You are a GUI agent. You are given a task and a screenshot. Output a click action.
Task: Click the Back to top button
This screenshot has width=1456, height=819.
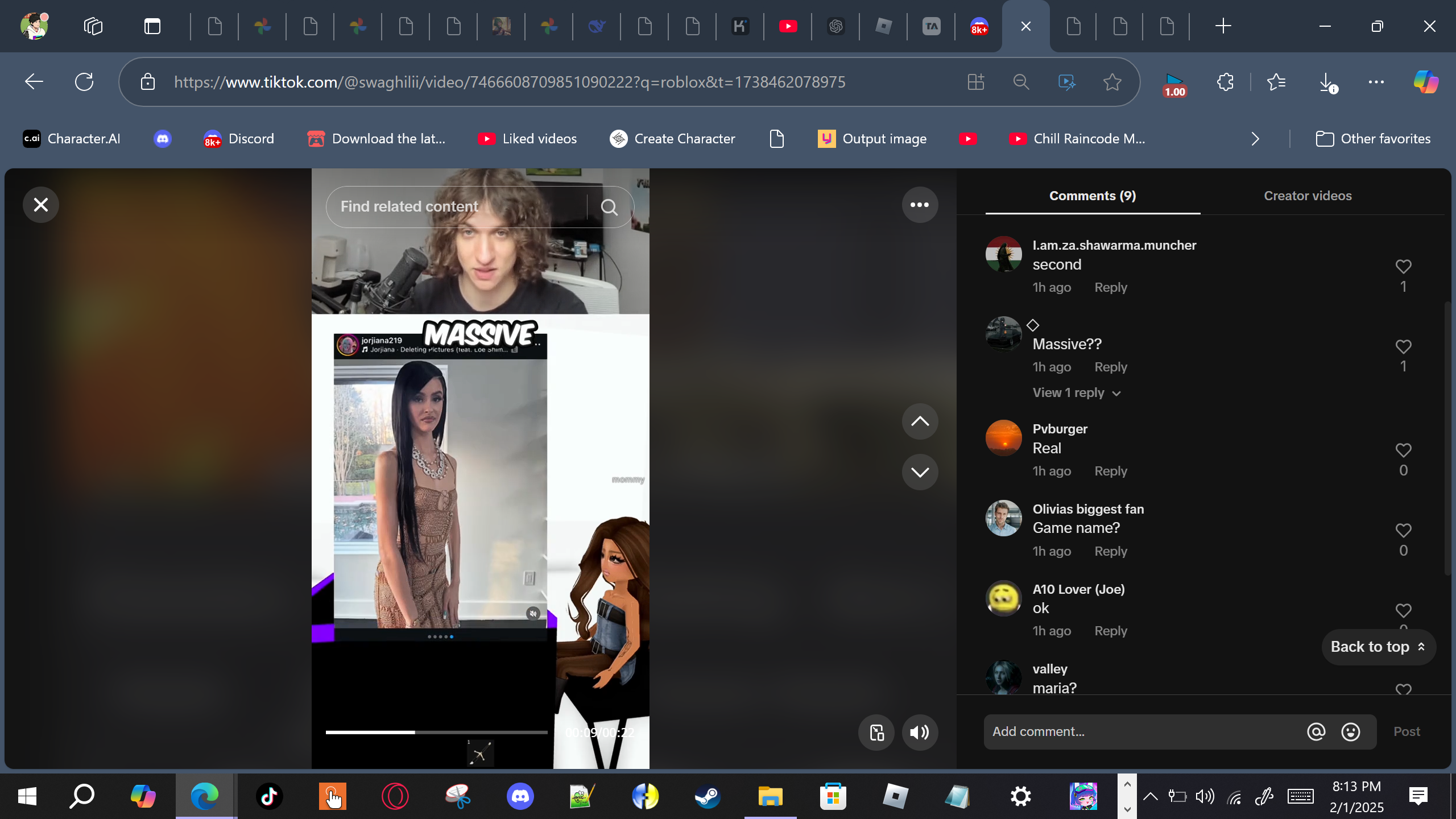1378,647
